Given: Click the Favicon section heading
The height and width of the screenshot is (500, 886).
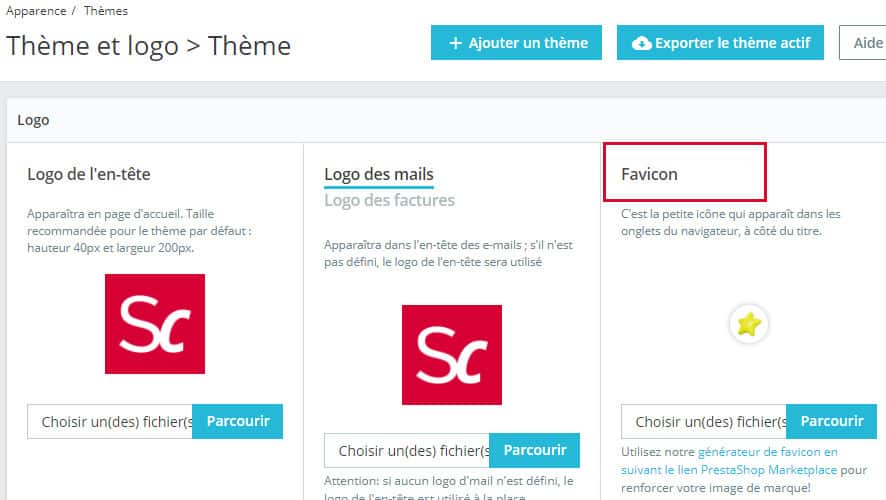Looking at the screenshot, I should [649, 174].
